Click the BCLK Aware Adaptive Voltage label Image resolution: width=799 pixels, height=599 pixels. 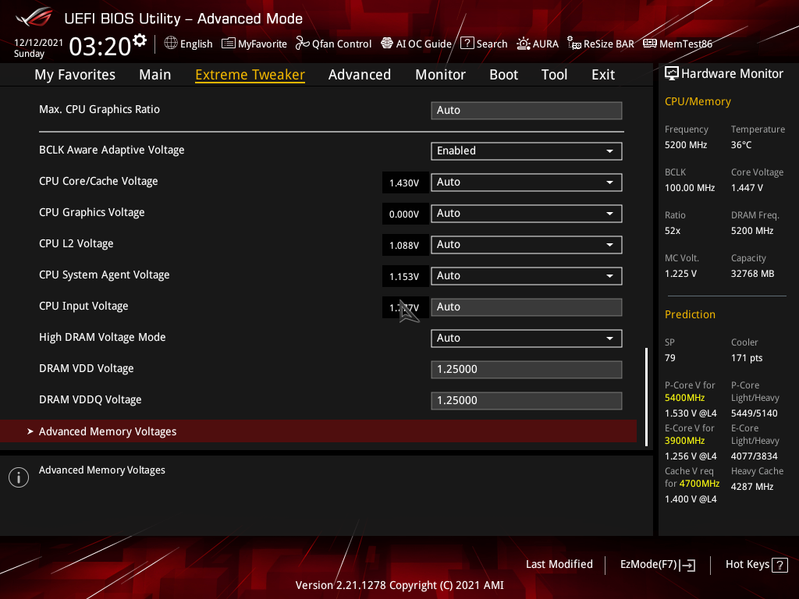[112, 150]
